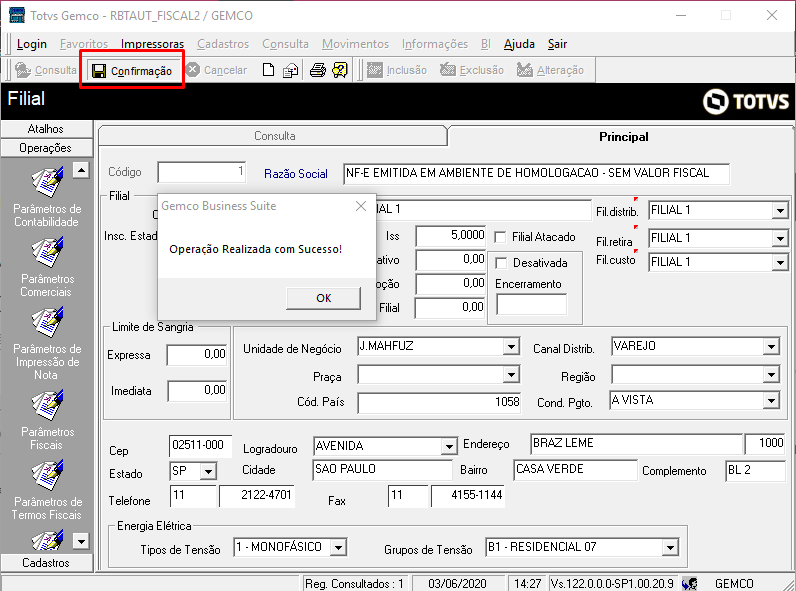Open Parâmetros Fiscais shortcut icon

47,405
